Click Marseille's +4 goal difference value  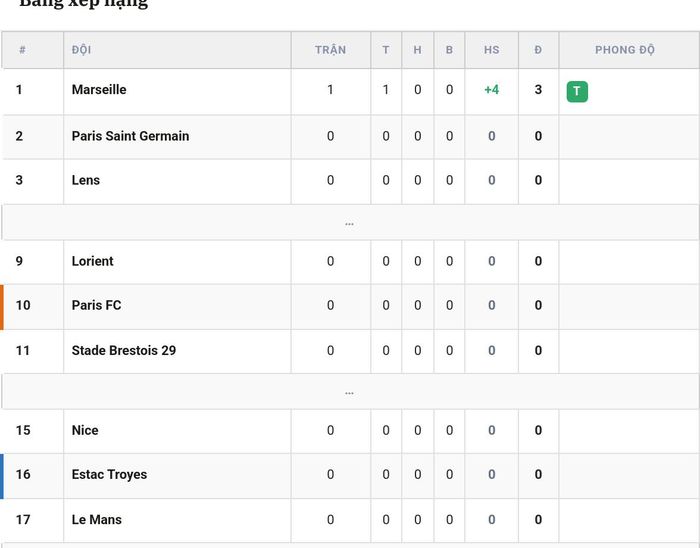(x=492, y=90)
